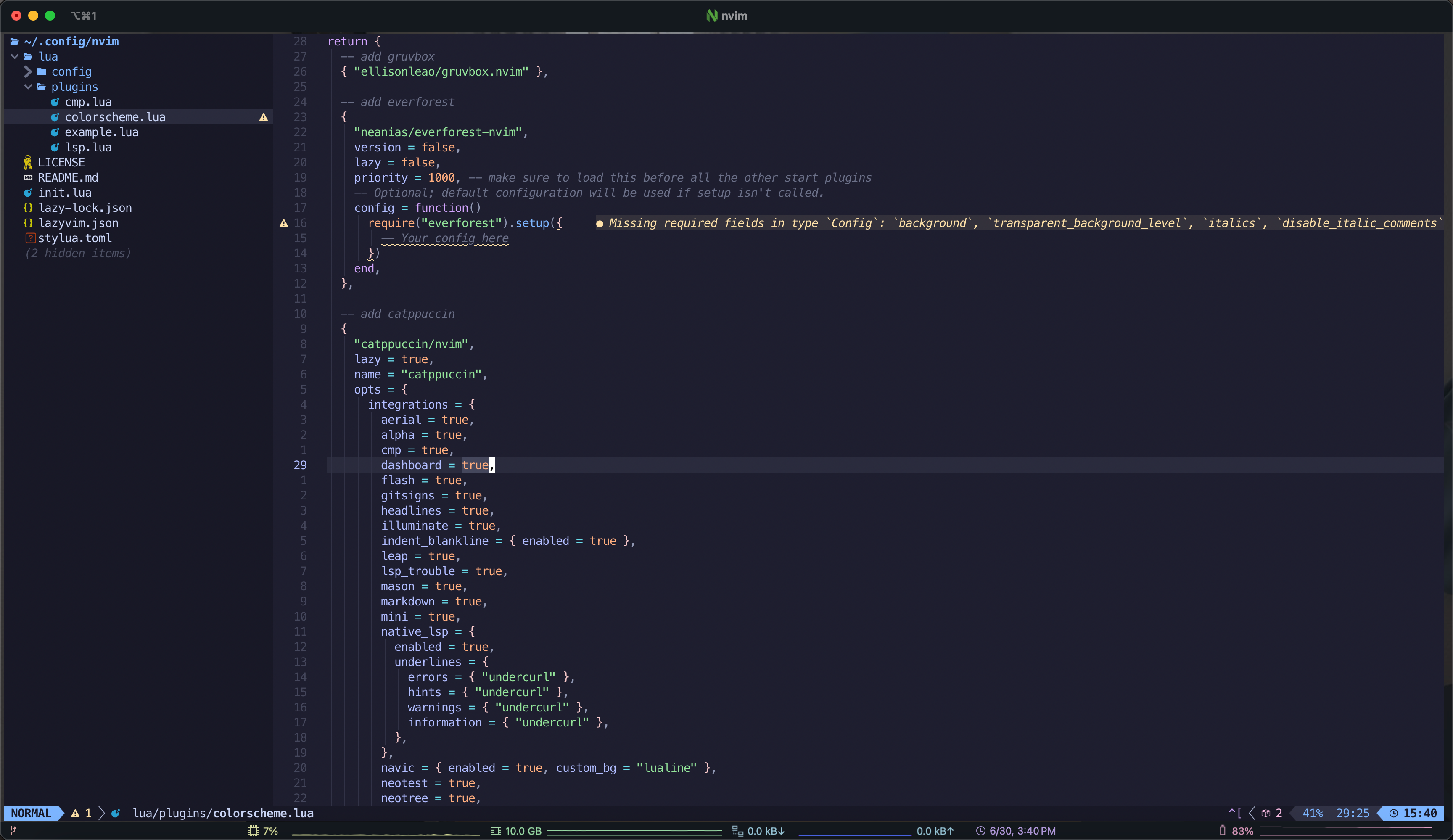Click the CPU usage icon beside 7%
Image resolution: width=1453 pixels, height=840 pixels.
(x=253, y=831)
